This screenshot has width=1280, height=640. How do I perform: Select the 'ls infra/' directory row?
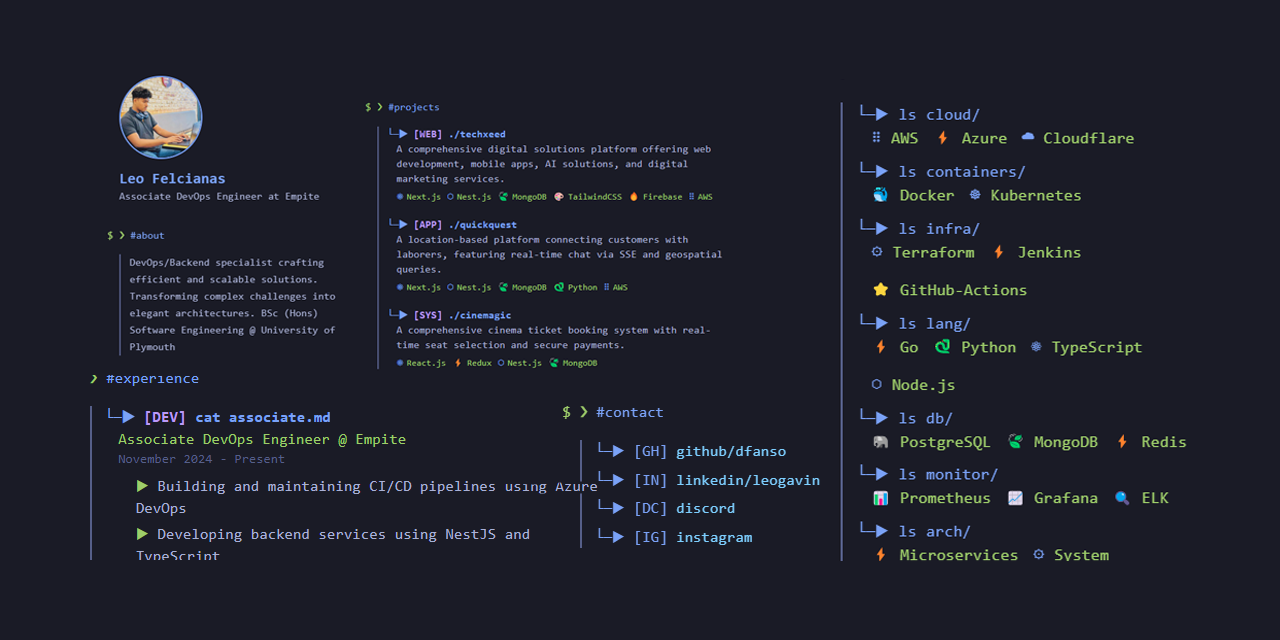click(x=920, y=228)
